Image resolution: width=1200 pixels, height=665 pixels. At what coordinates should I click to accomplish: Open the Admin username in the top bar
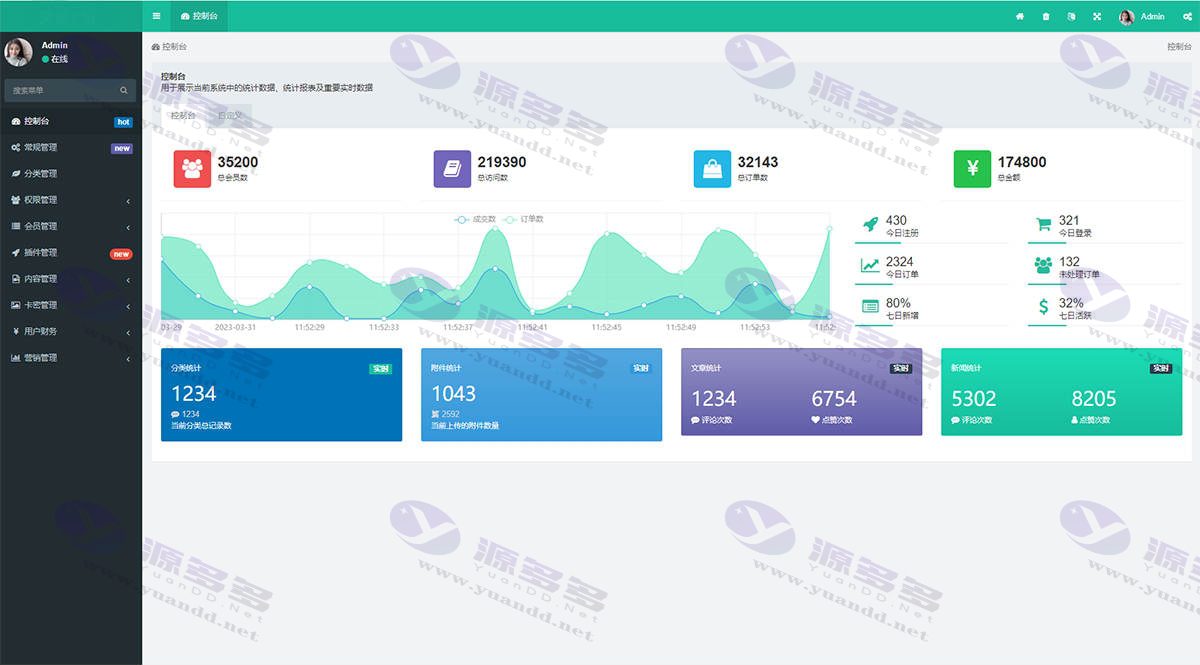pyautogui.click(x=1152, y=16)
